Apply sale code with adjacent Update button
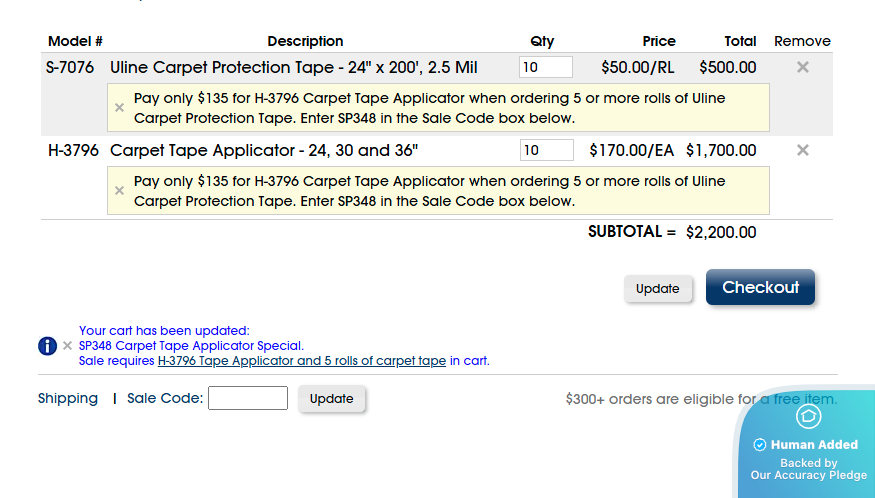 pos(331,398)
